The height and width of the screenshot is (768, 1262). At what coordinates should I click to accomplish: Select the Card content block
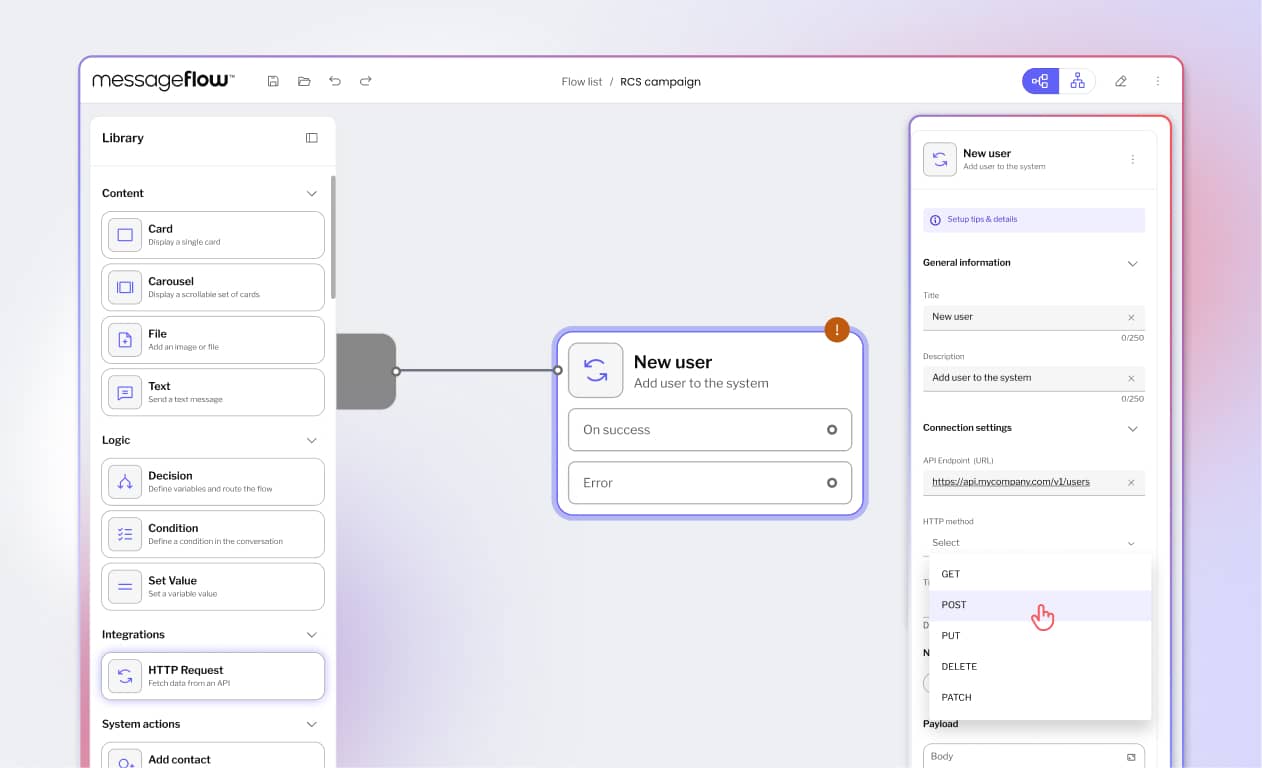[x=213, y=235]
